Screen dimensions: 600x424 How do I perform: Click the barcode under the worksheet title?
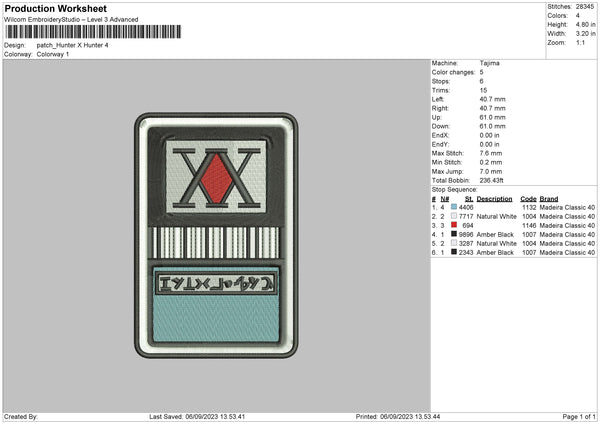93,32
